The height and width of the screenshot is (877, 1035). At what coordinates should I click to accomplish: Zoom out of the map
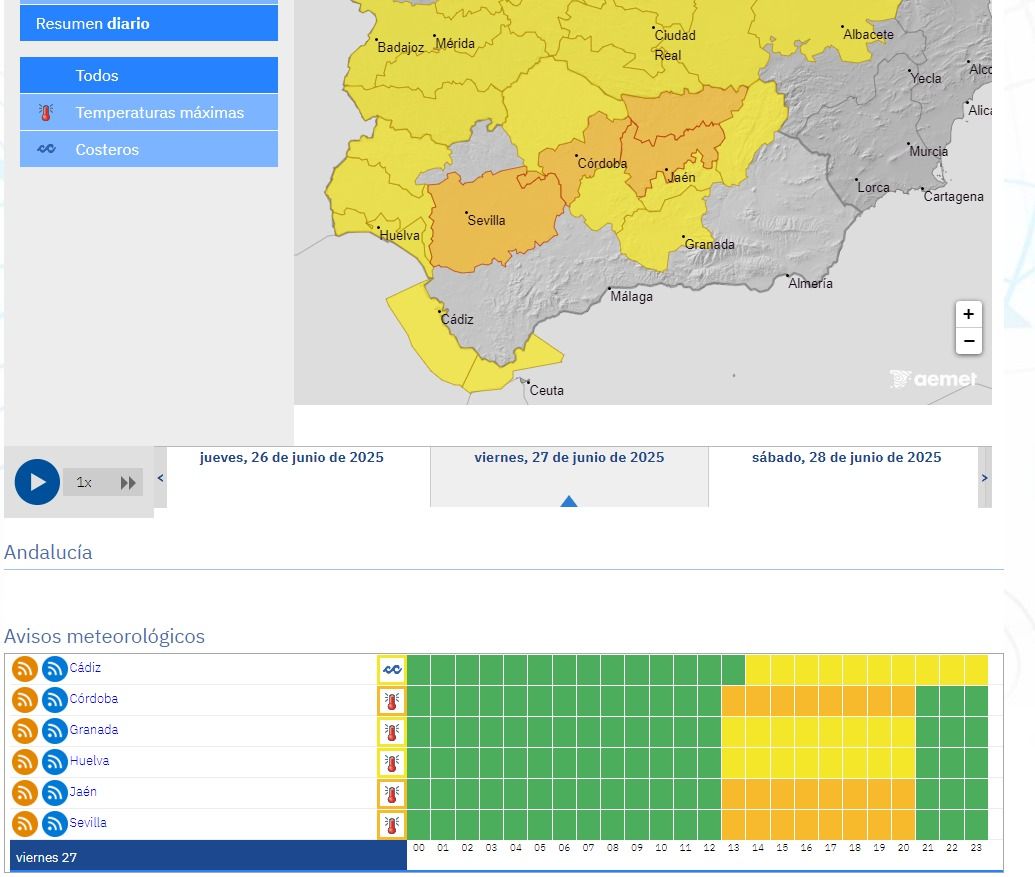(968, 341)
